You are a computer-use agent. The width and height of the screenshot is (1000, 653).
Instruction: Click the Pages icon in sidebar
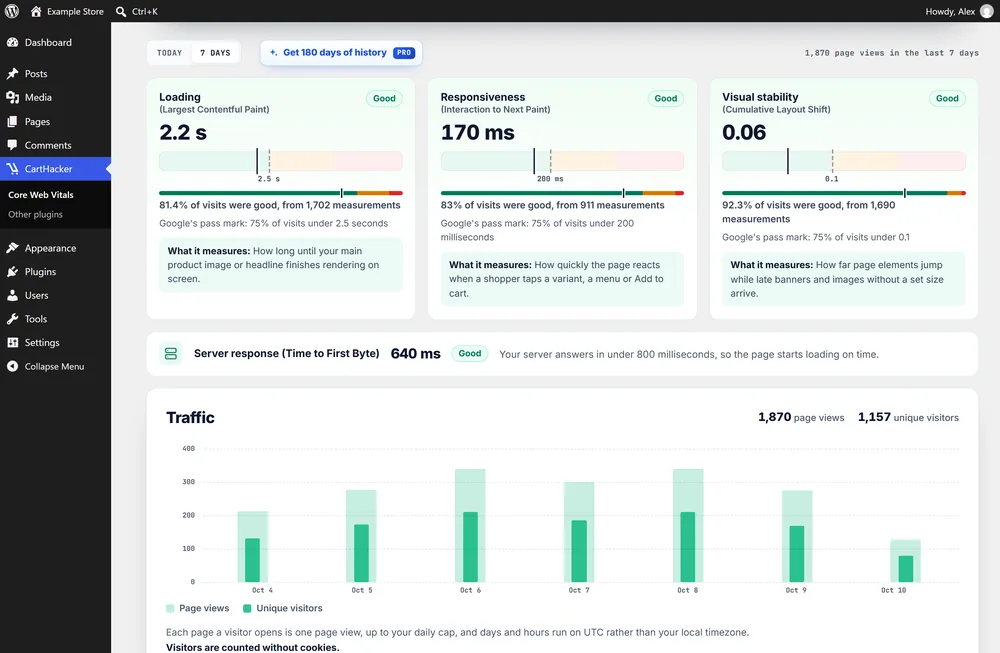[x=12, y=121]
